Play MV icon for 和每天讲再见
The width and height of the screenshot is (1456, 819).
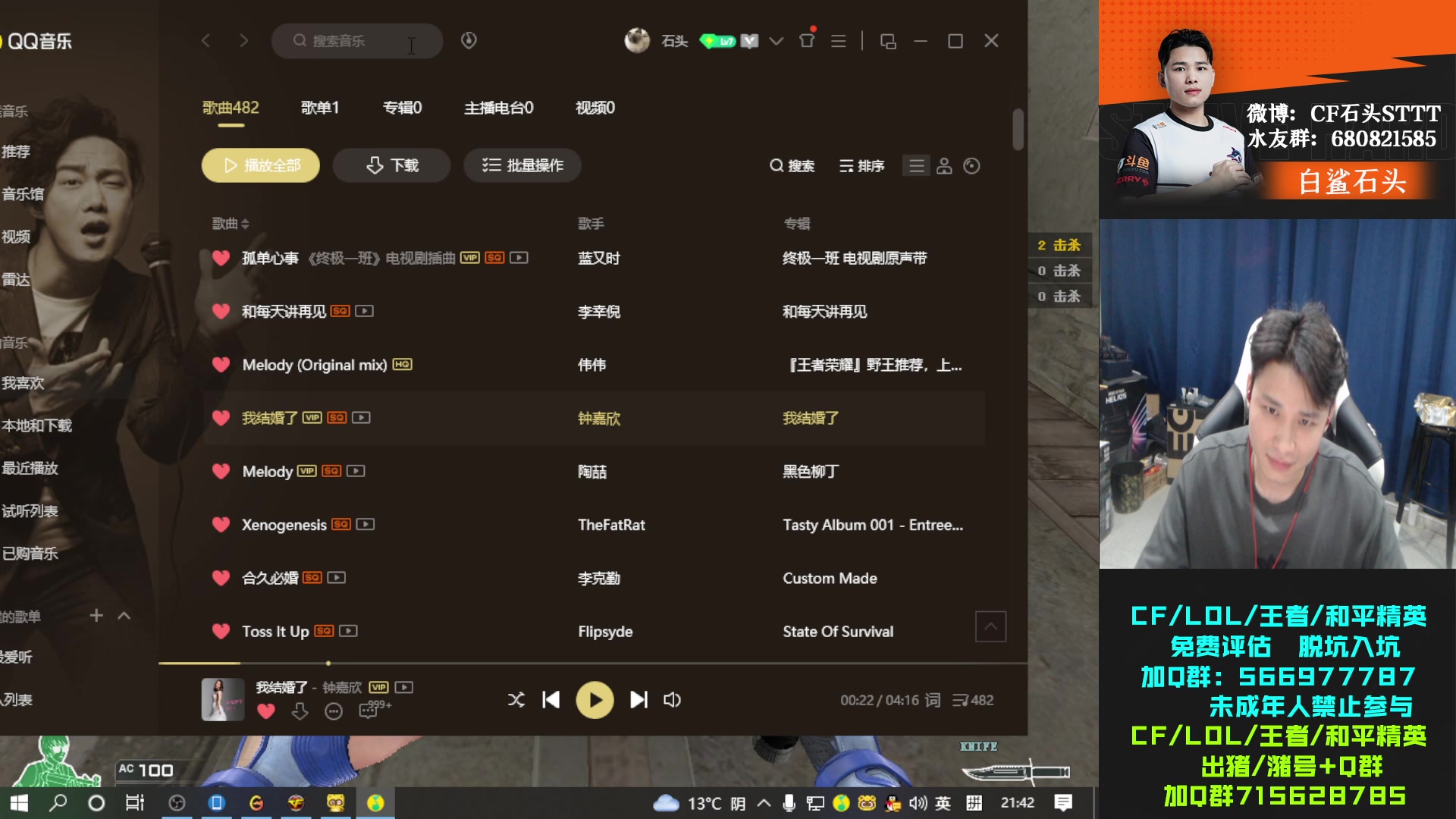point(365,311)
